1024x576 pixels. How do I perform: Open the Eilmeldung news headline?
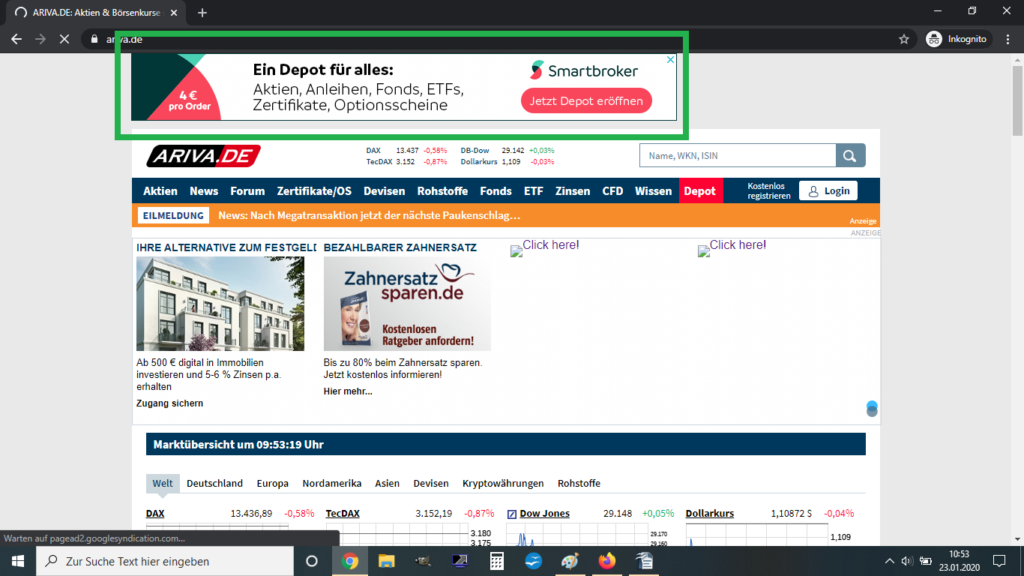tap(369, 216)
